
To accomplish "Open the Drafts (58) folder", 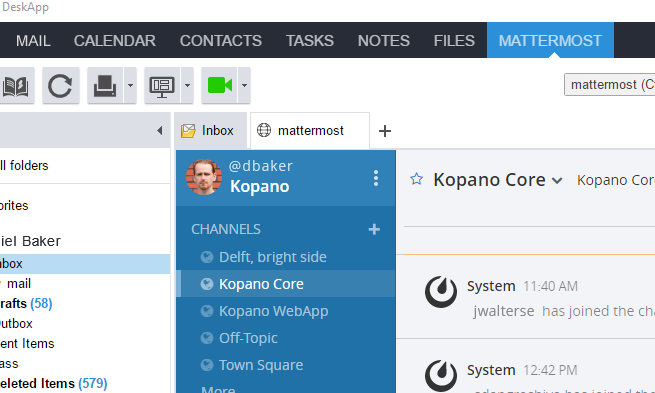I will tap(26, 304).
